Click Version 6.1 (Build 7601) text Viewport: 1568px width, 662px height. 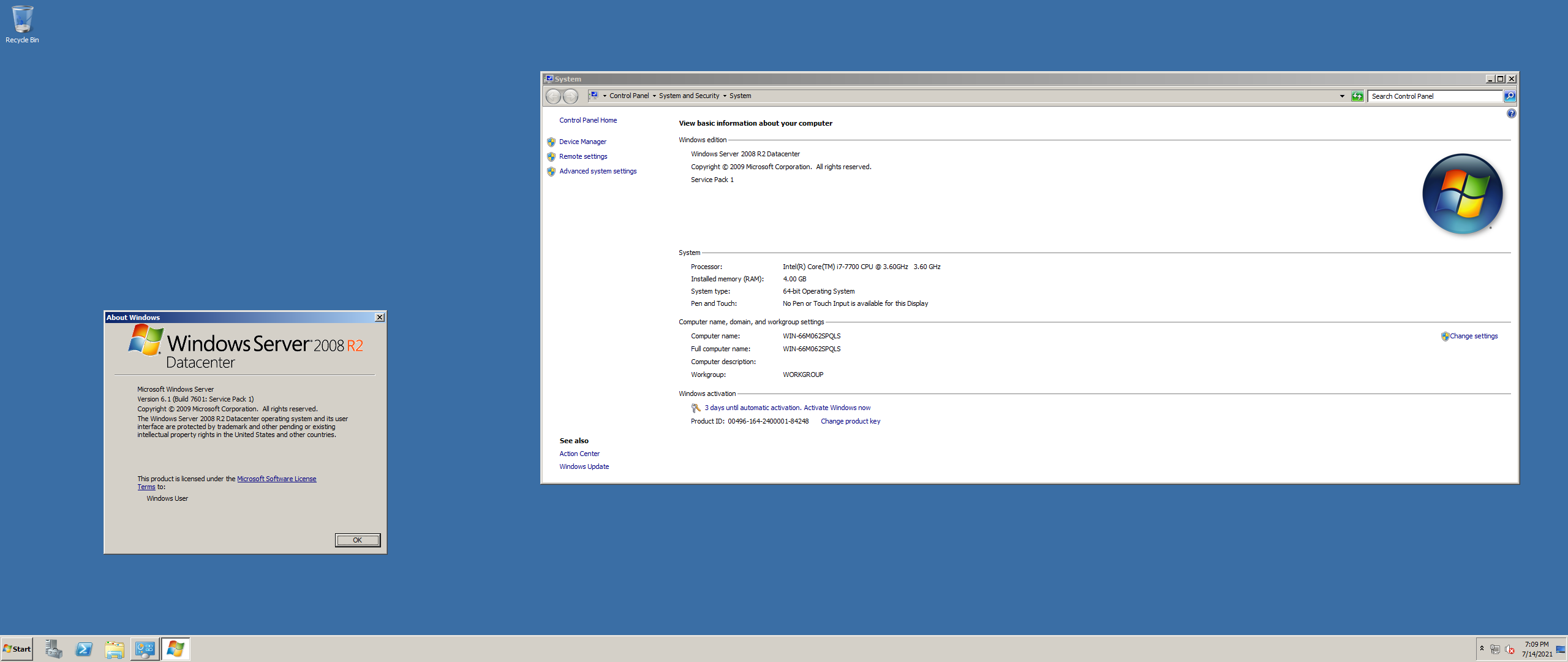[x=195, y=399]
